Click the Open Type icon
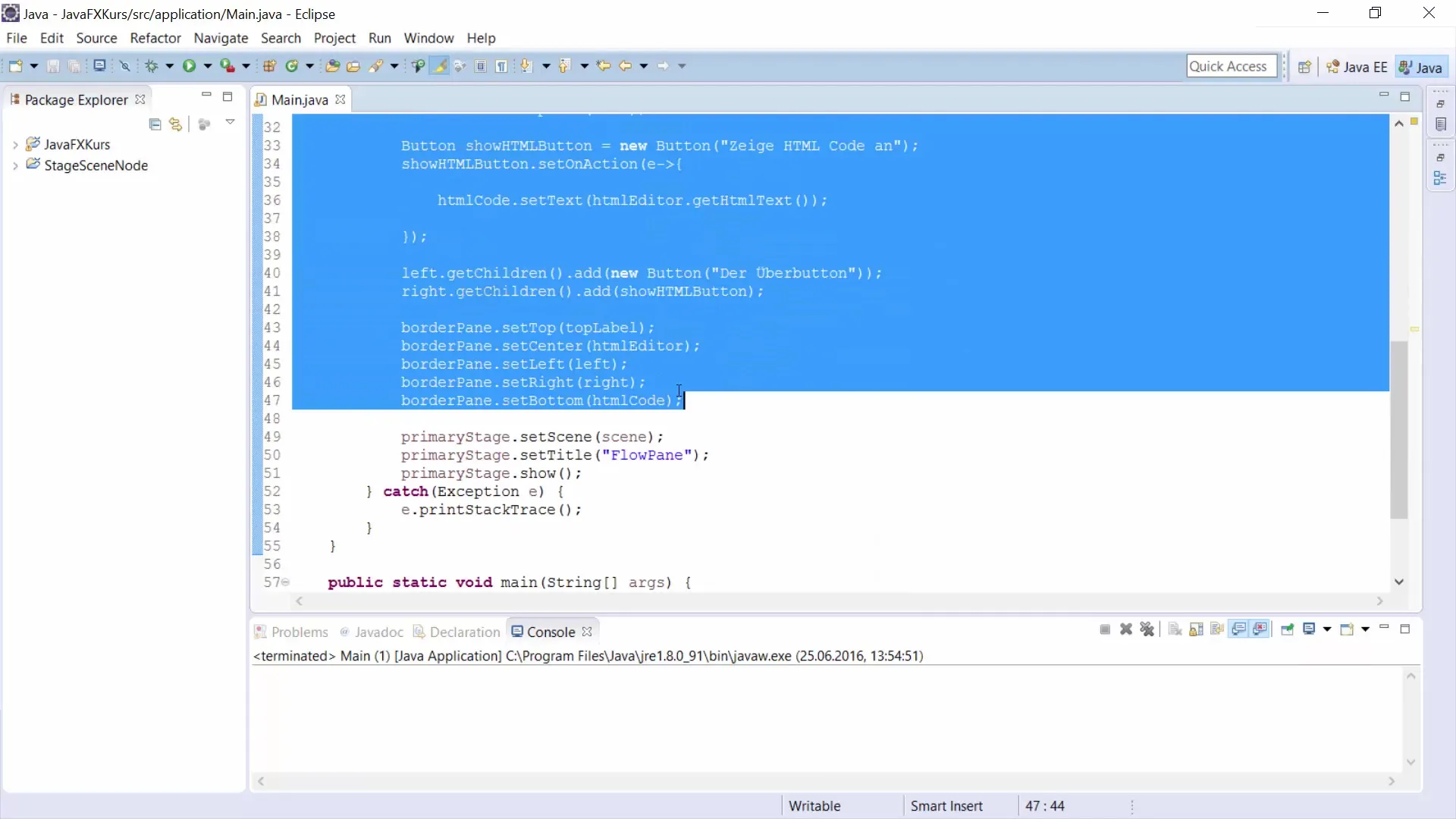 (x=332, y=66)
